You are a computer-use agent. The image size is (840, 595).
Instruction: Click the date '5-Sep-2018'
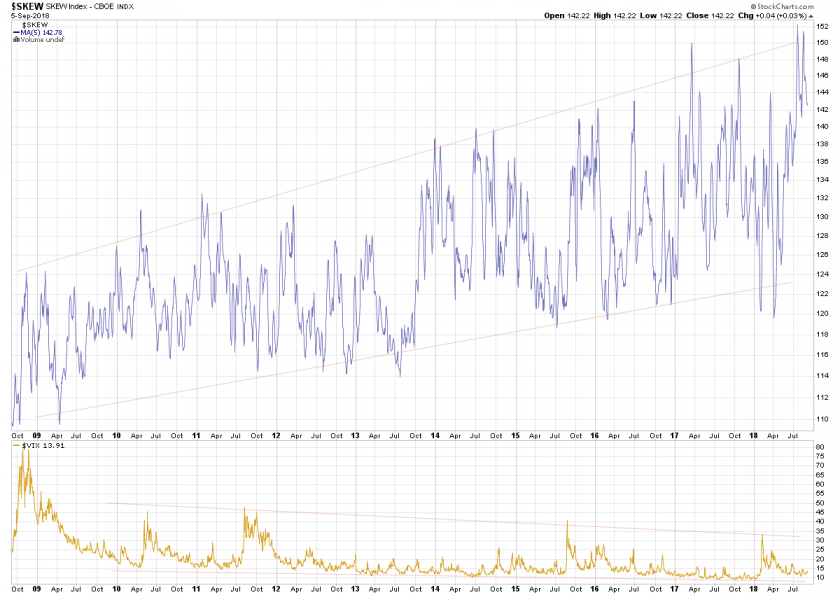coord(30,16)
